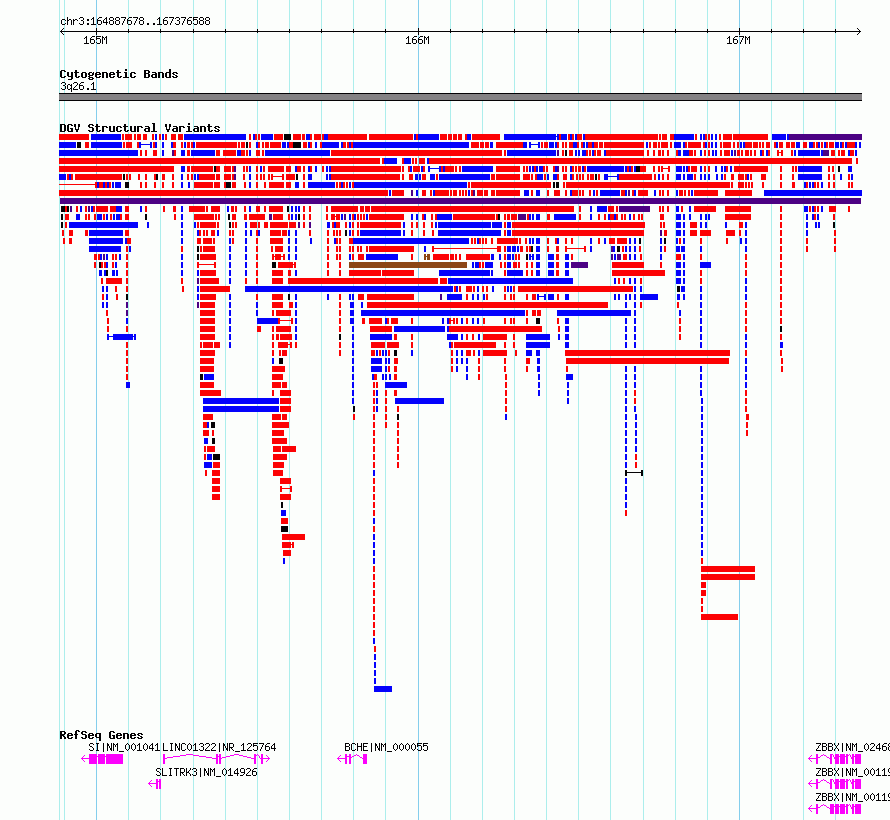Select the lowest blue variant bar below the dashed line
This screenshot has width=890, height=820.
[383, 689]
